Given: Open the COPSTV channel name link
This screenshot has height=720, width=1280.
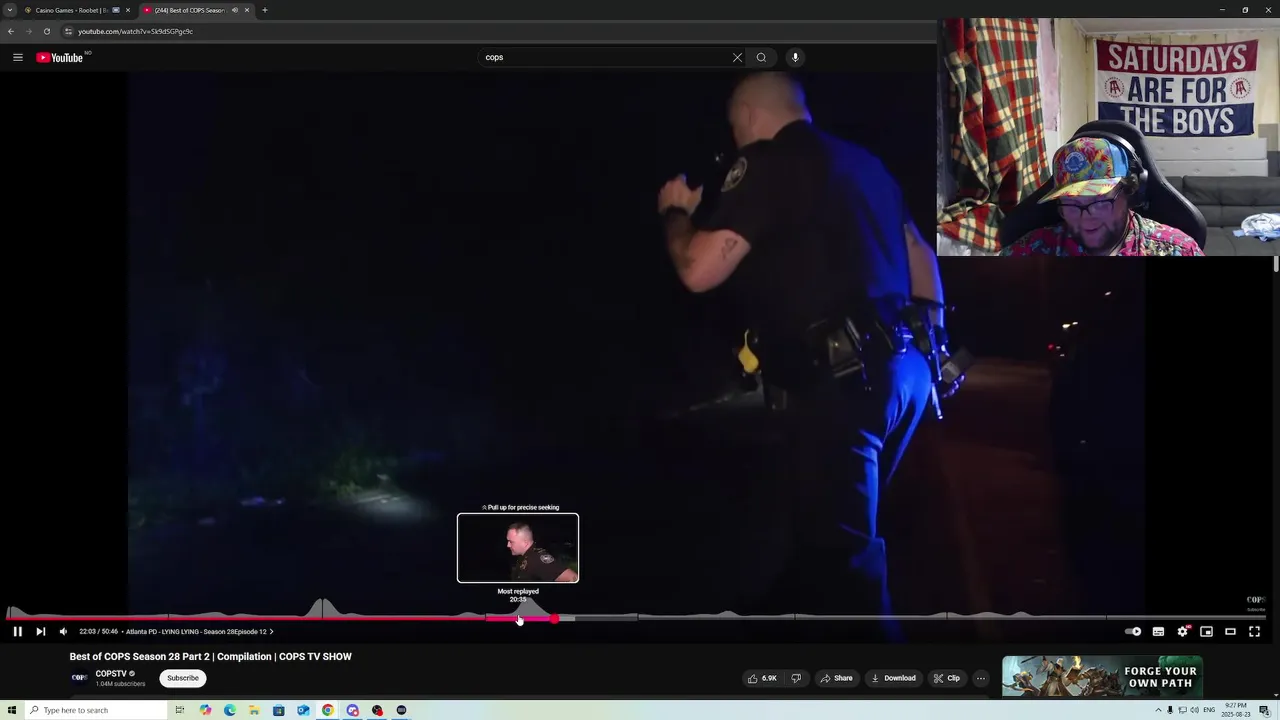Looking at the screenshot, I should tap(111, 674).
